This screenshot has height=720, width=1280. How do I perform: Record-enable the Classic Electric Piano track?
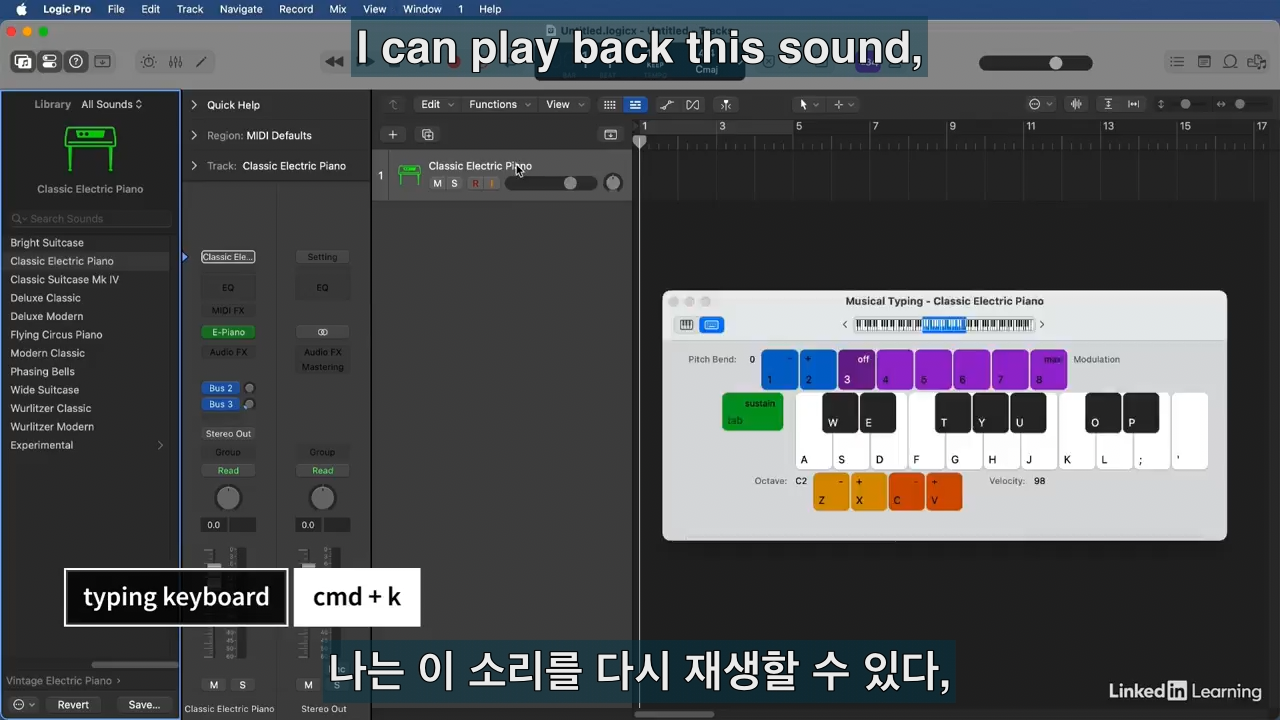[x=475, y=183]
